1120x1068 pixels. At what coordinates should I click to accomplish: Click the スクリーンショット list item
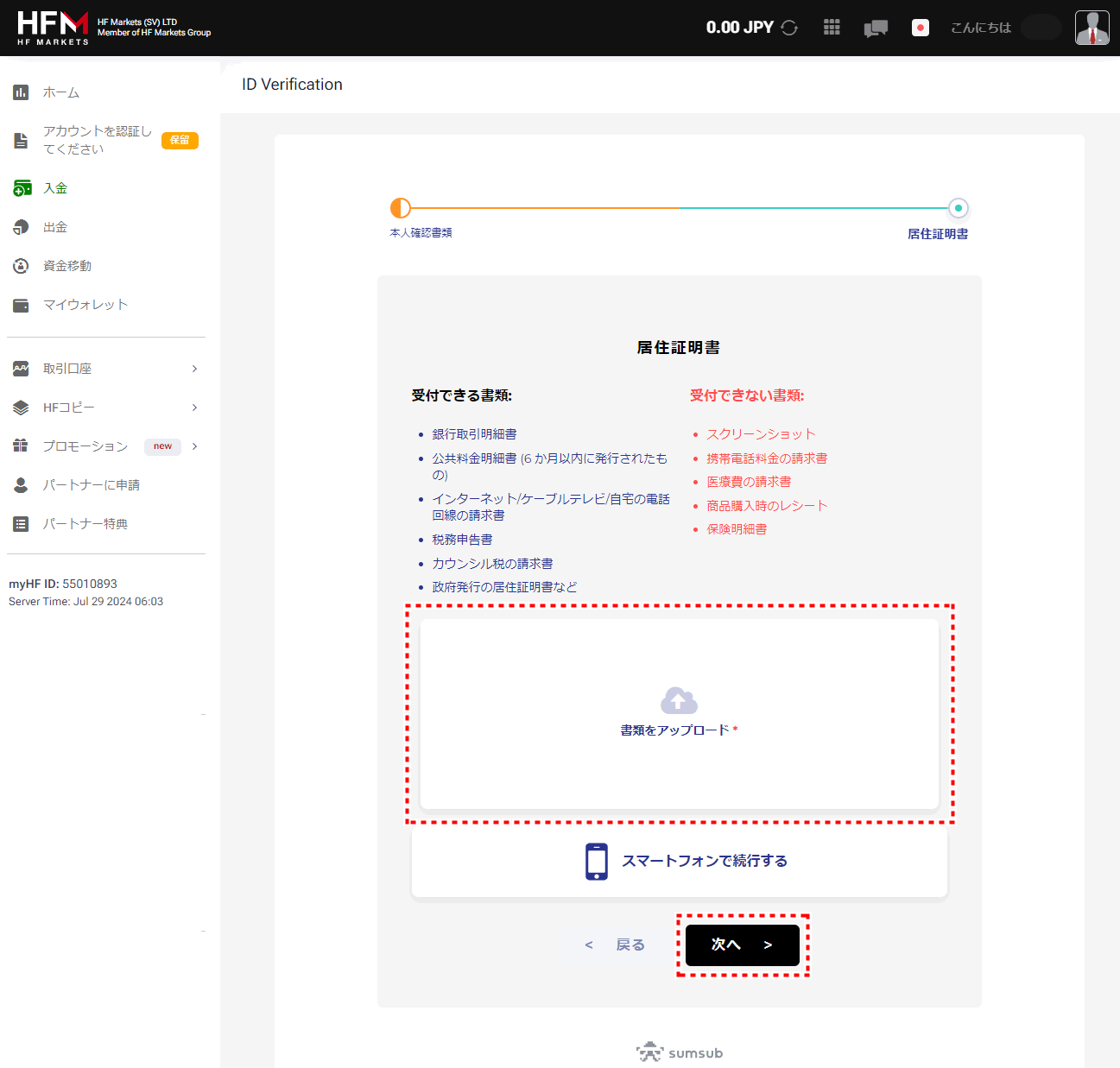[x=762, y=434]
